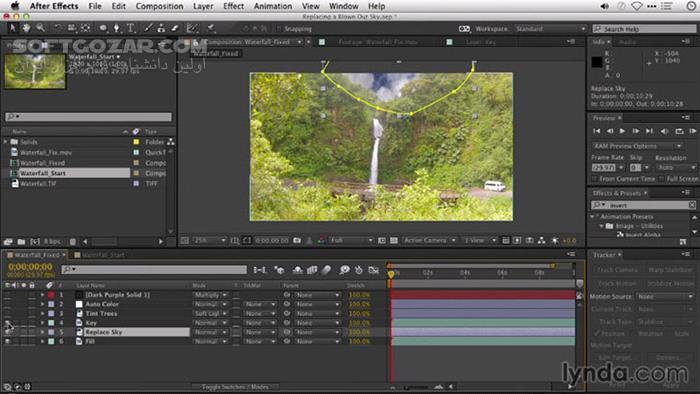The width and height of the screenshot is (700, 394).
Task: Enable motion blur for the composition
Action: (326, 270)
